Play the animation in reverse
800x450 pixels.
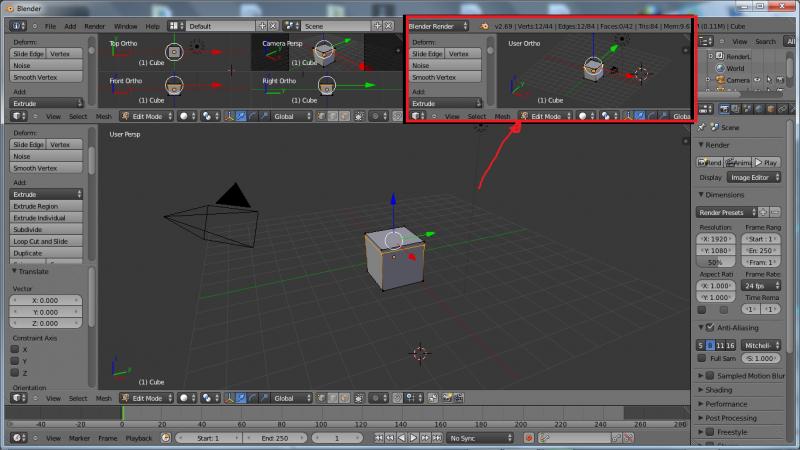coord(402,438)
